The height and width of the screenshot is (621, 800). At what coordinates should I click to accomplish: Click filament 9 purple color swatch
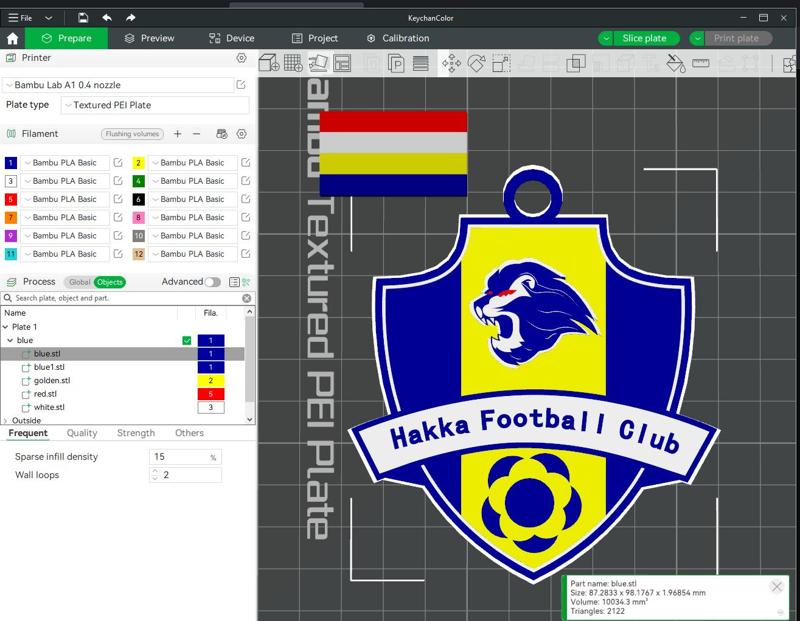(11, 236)
